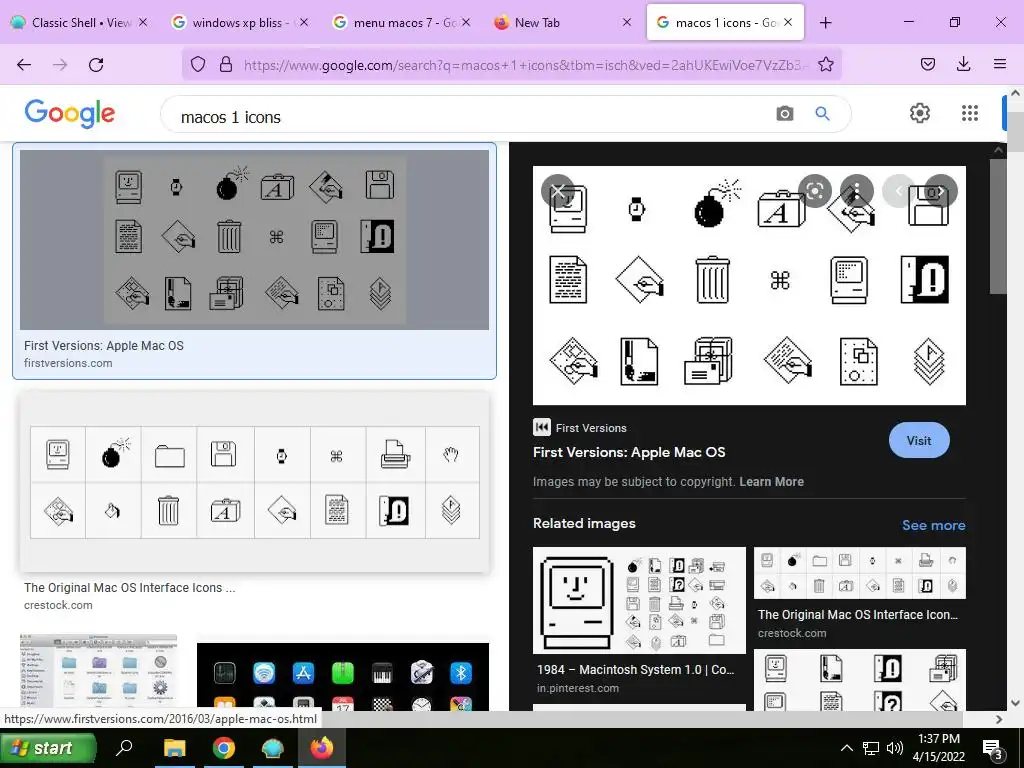This screenshot has width=1024, height=768.
Task: Open related crestock.com image thumbnail
Action: coord(859,573)
